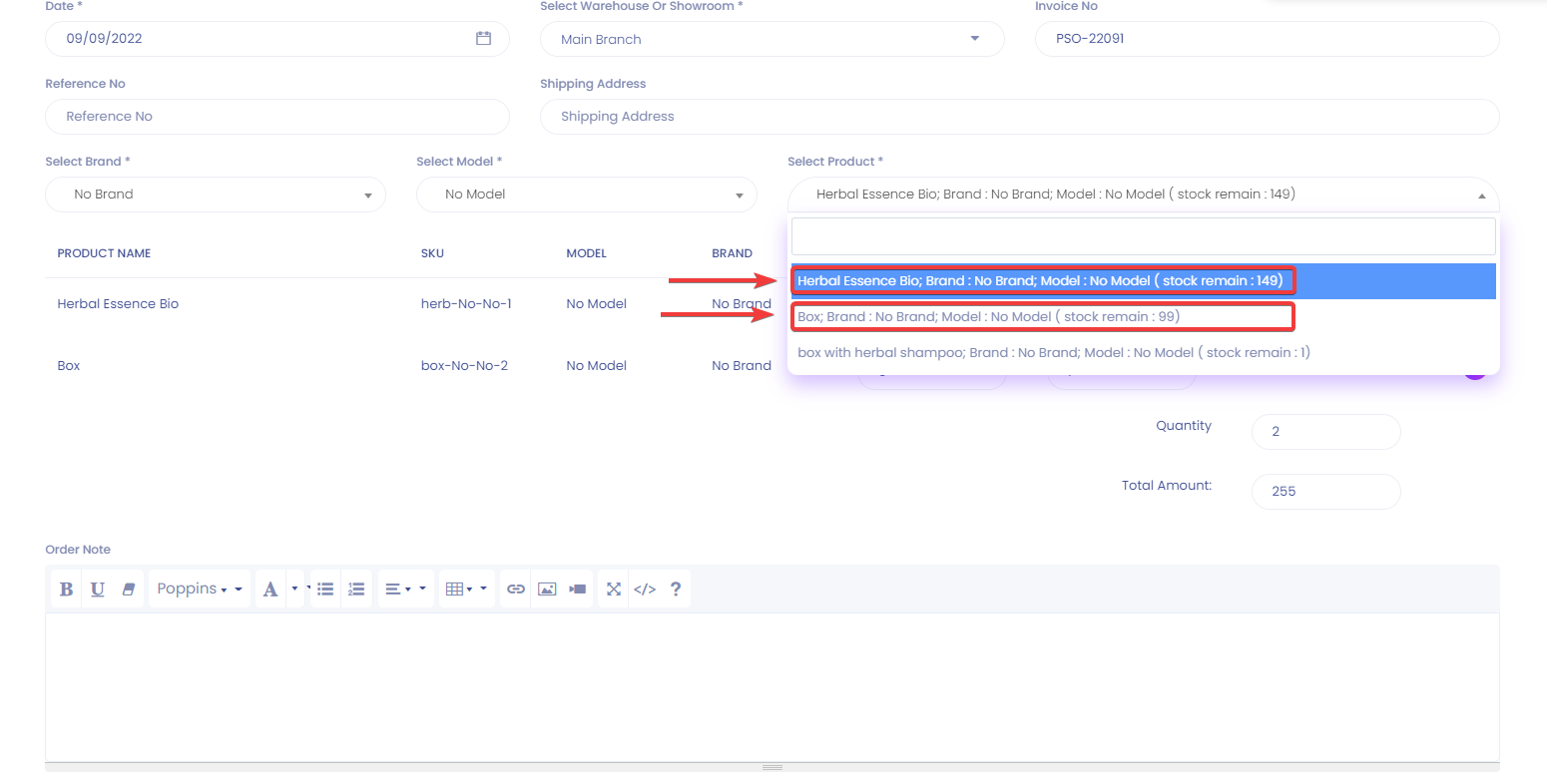Click the Shipping Address input field

pos(1019,117)
